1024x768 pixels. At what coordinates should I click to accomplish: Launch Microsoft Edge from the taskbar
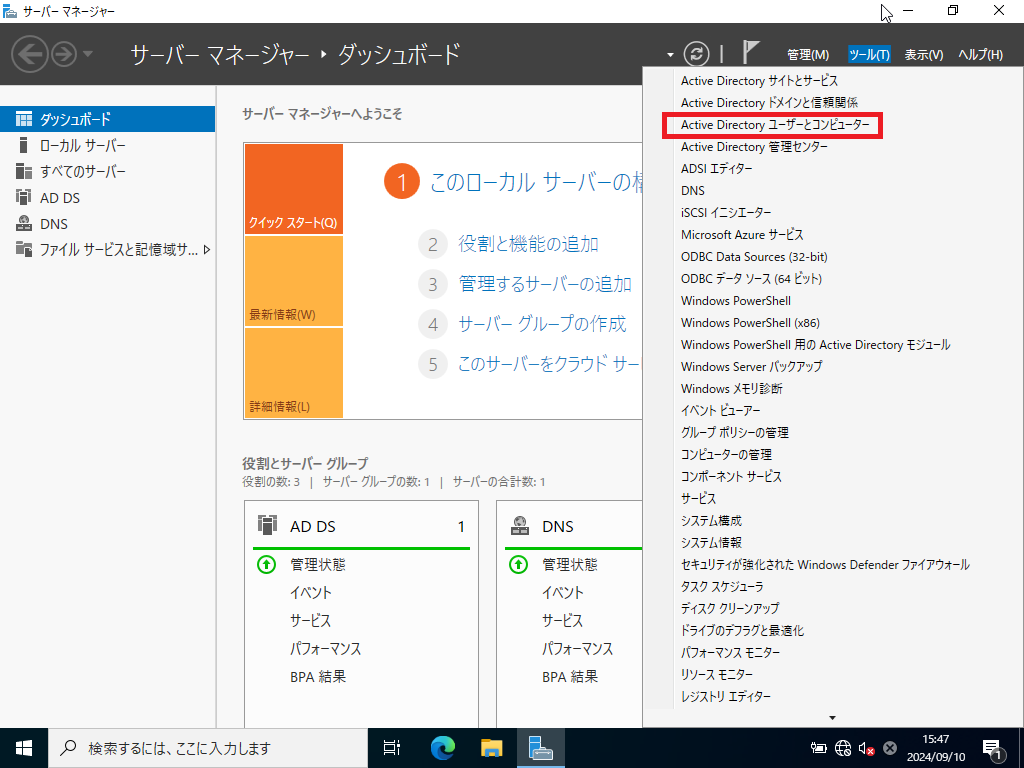coord(443,748)
